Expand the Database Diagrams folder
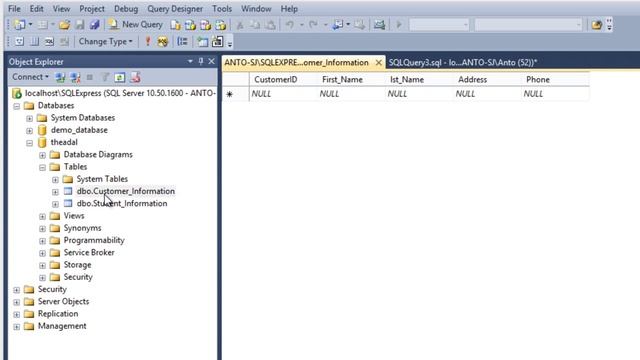 [42, 155]
